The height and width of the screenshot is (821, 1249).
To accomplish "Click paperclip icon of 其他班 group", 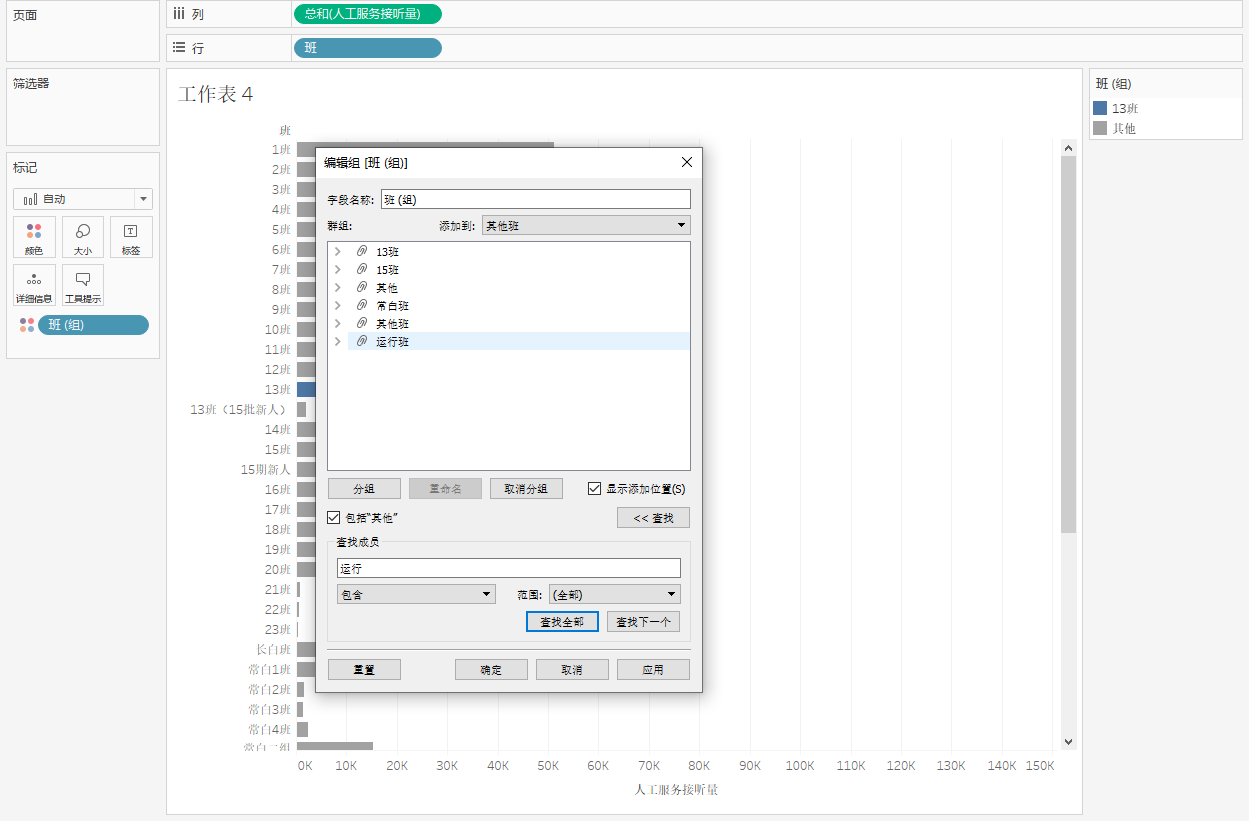I will tap(362, 323).
